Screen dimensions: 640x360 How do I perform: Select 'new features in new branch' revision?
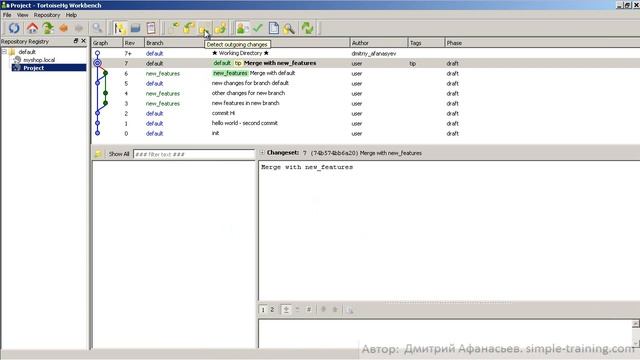(365, 103)
